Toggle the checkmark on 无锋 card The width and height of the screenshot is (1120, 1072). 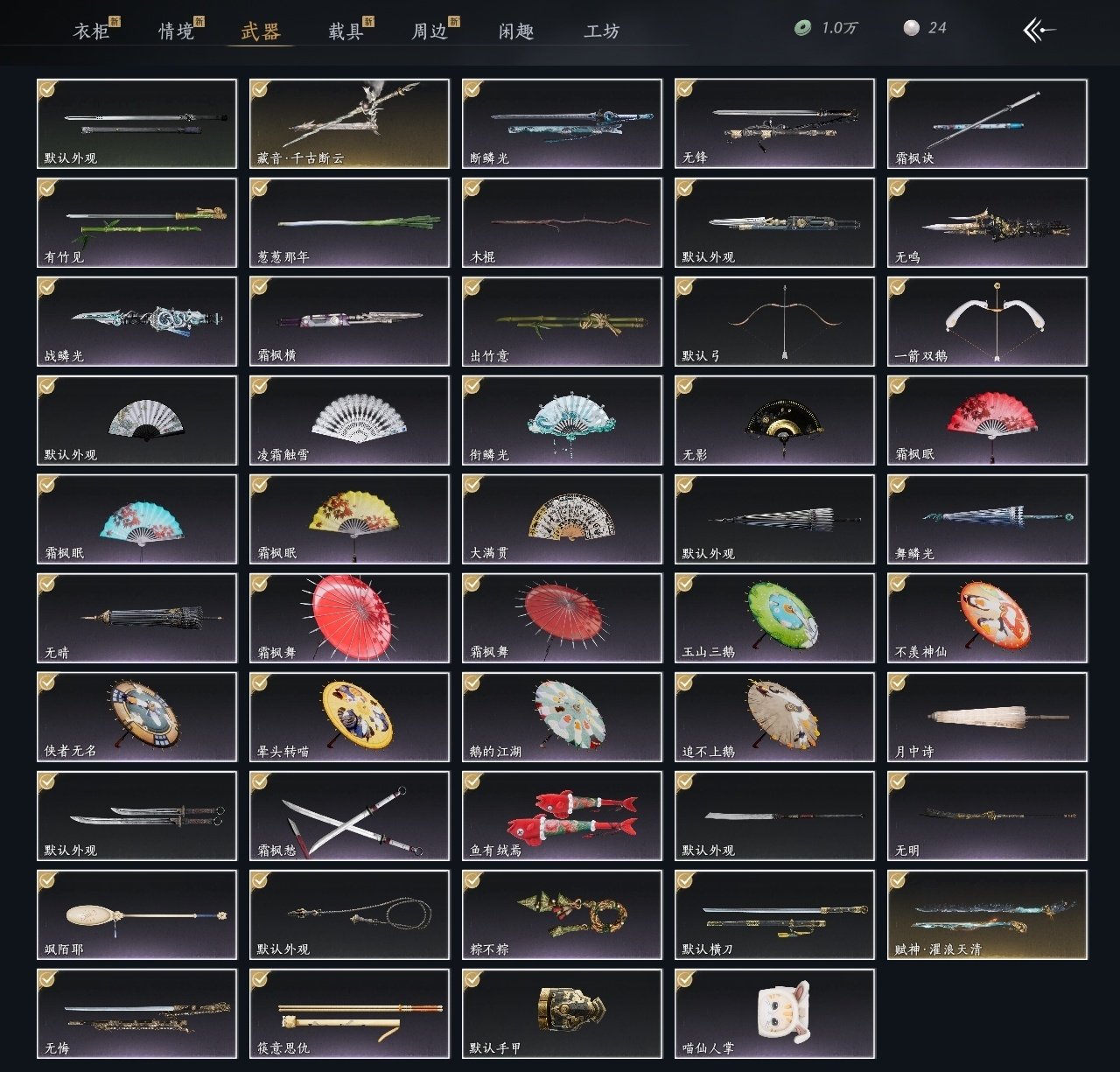pyautogui.click(x=685, y=89)
